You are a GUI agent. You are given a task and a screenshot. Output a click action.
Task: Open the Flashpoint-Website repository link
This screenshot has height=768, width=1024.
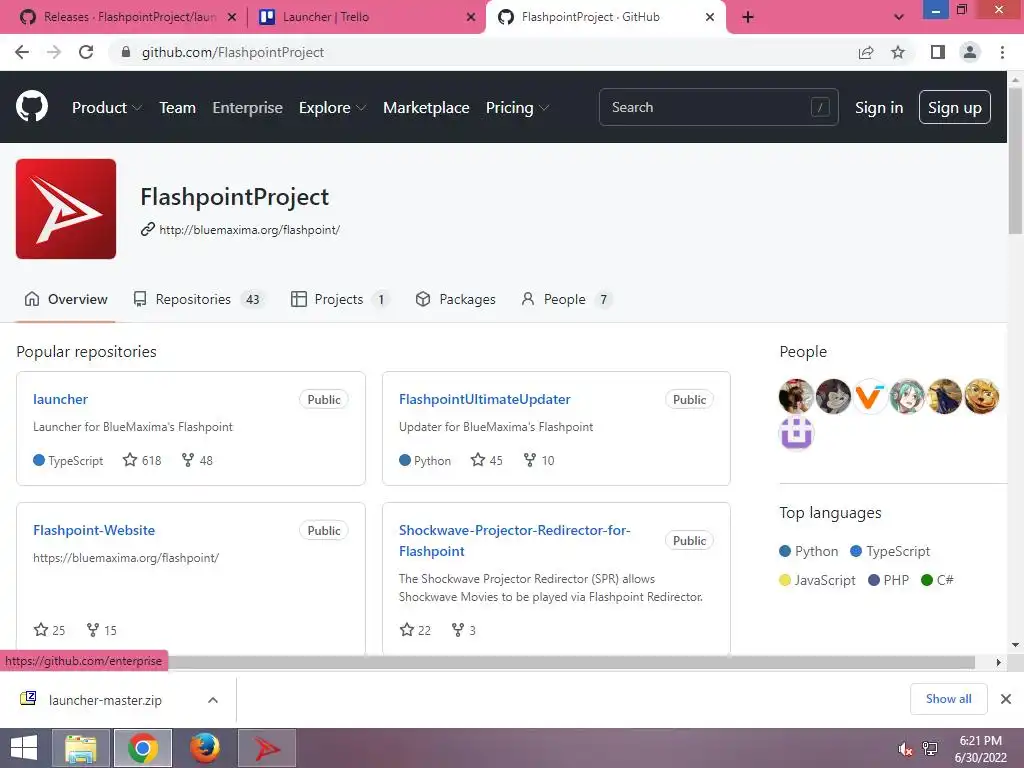coord(94,530)
